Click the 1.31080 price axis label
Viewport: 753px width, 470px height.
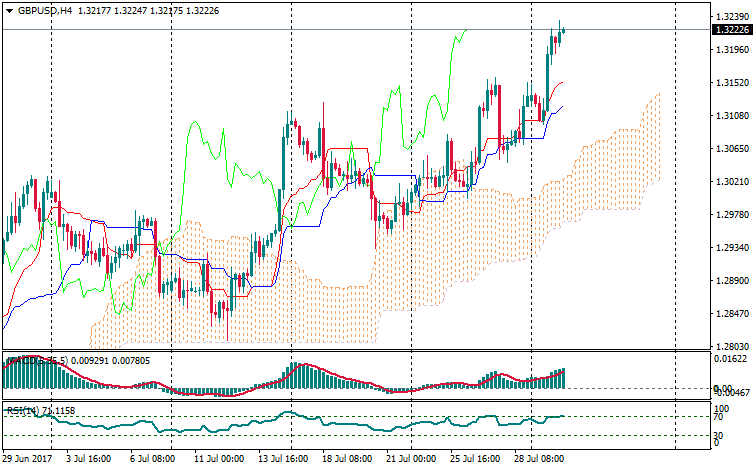(x=733, y=116)
